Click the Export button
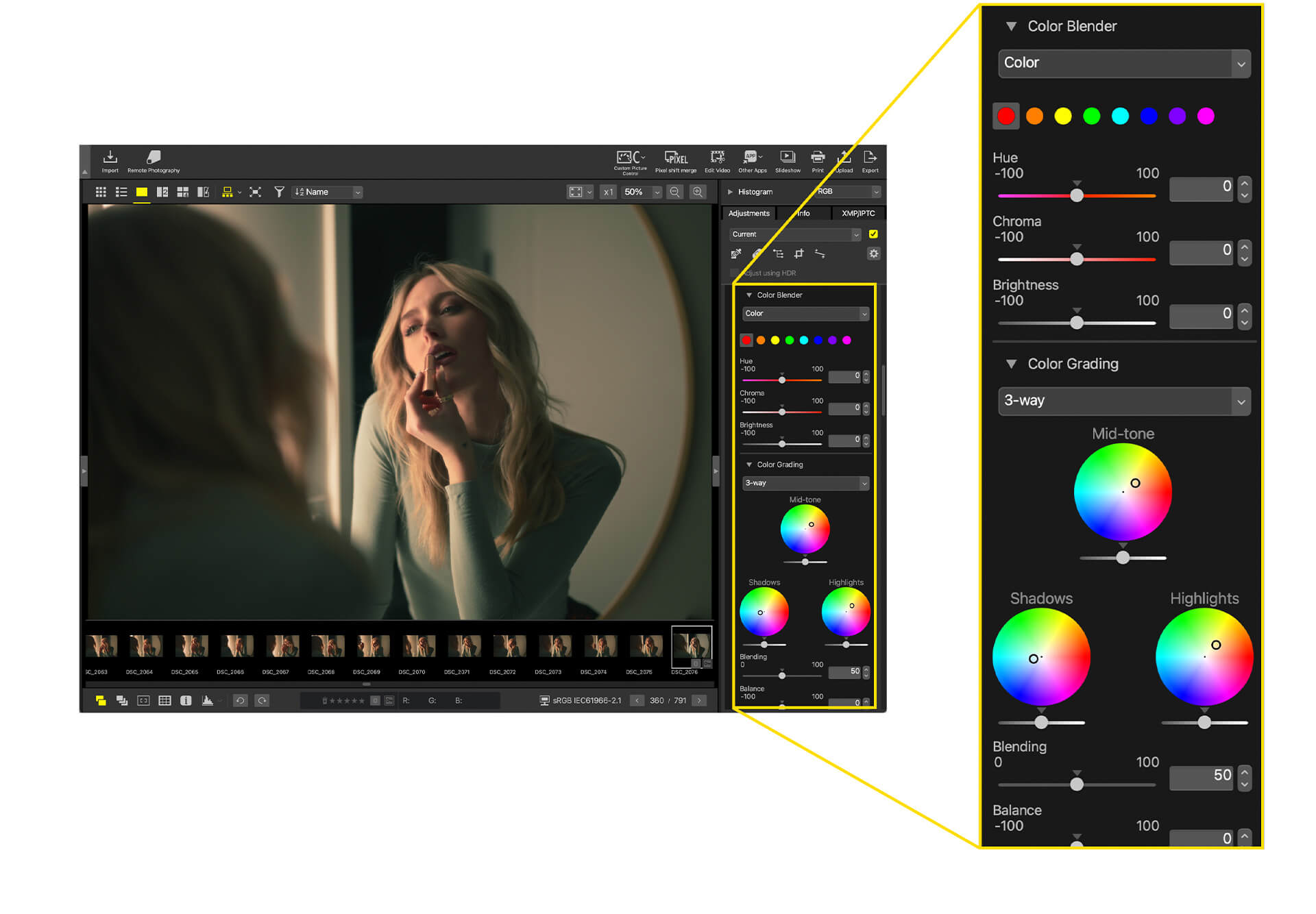The width and height of the screenshot is (1316, 914). (870, 159)
